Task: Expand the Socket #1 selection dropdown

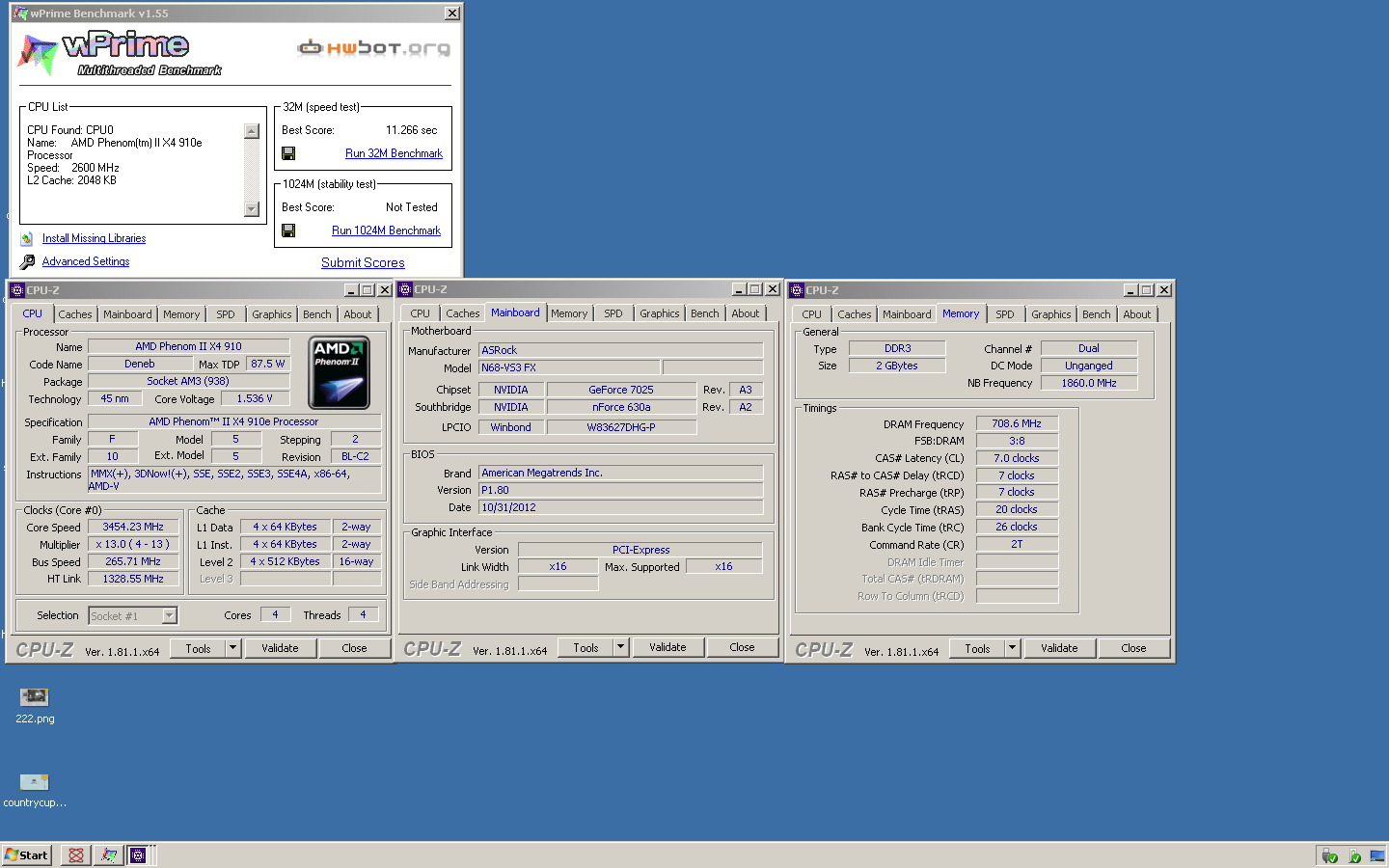Action: pos(170,615)
